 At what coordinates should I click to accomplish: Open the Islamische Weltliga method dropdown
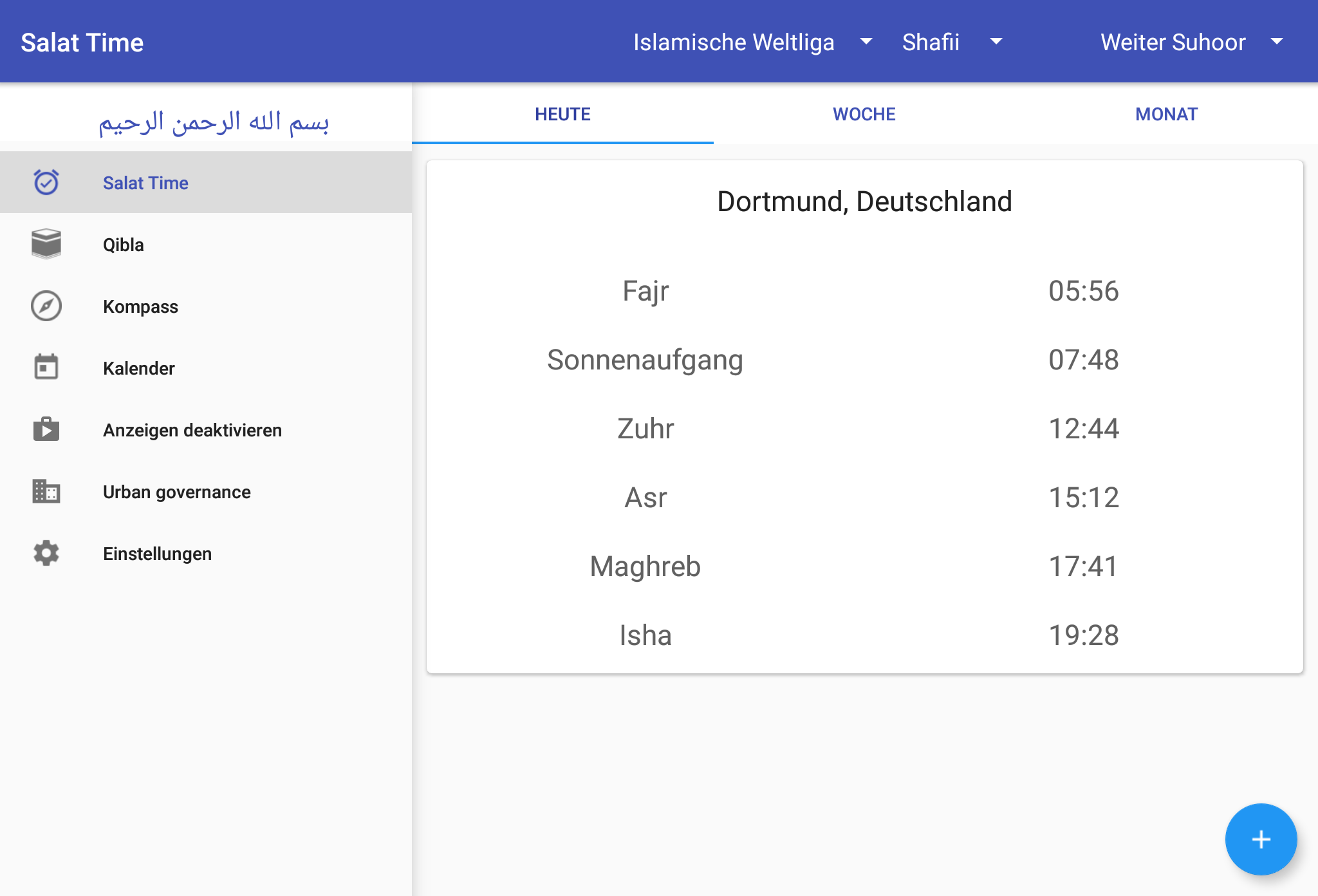point(752,42)
